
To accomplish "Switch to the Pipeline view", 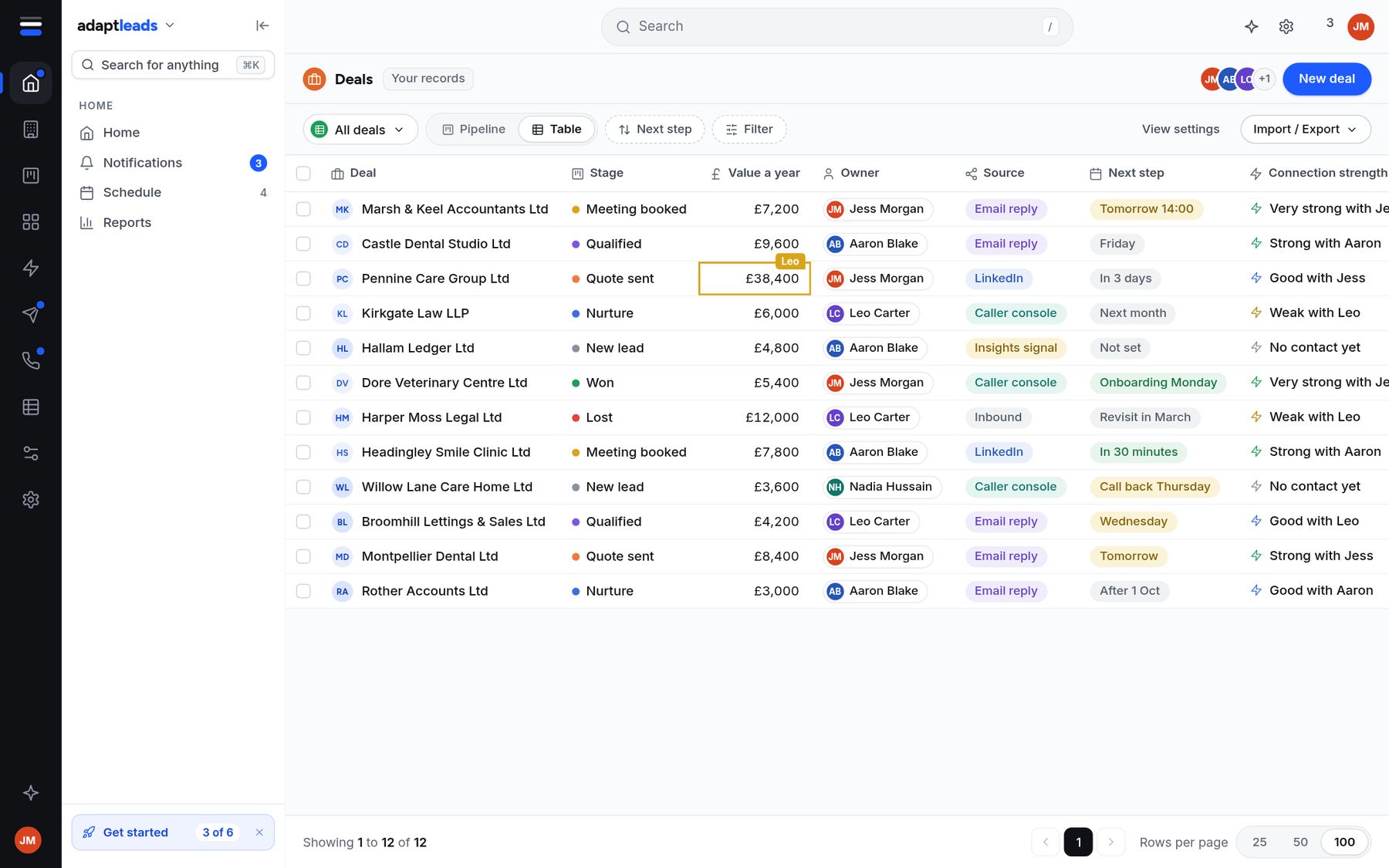I will point(474,129).
